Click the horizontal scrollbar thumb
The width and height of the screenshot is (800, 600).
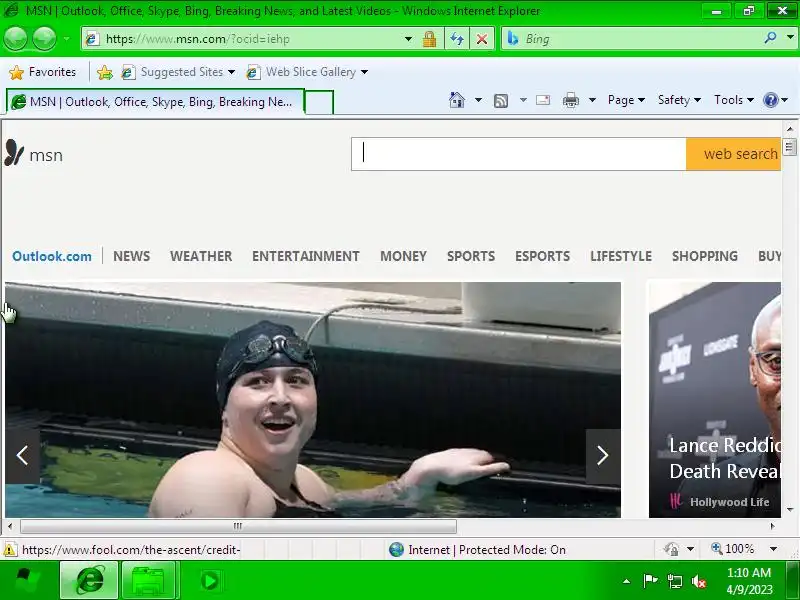[238, 526]
